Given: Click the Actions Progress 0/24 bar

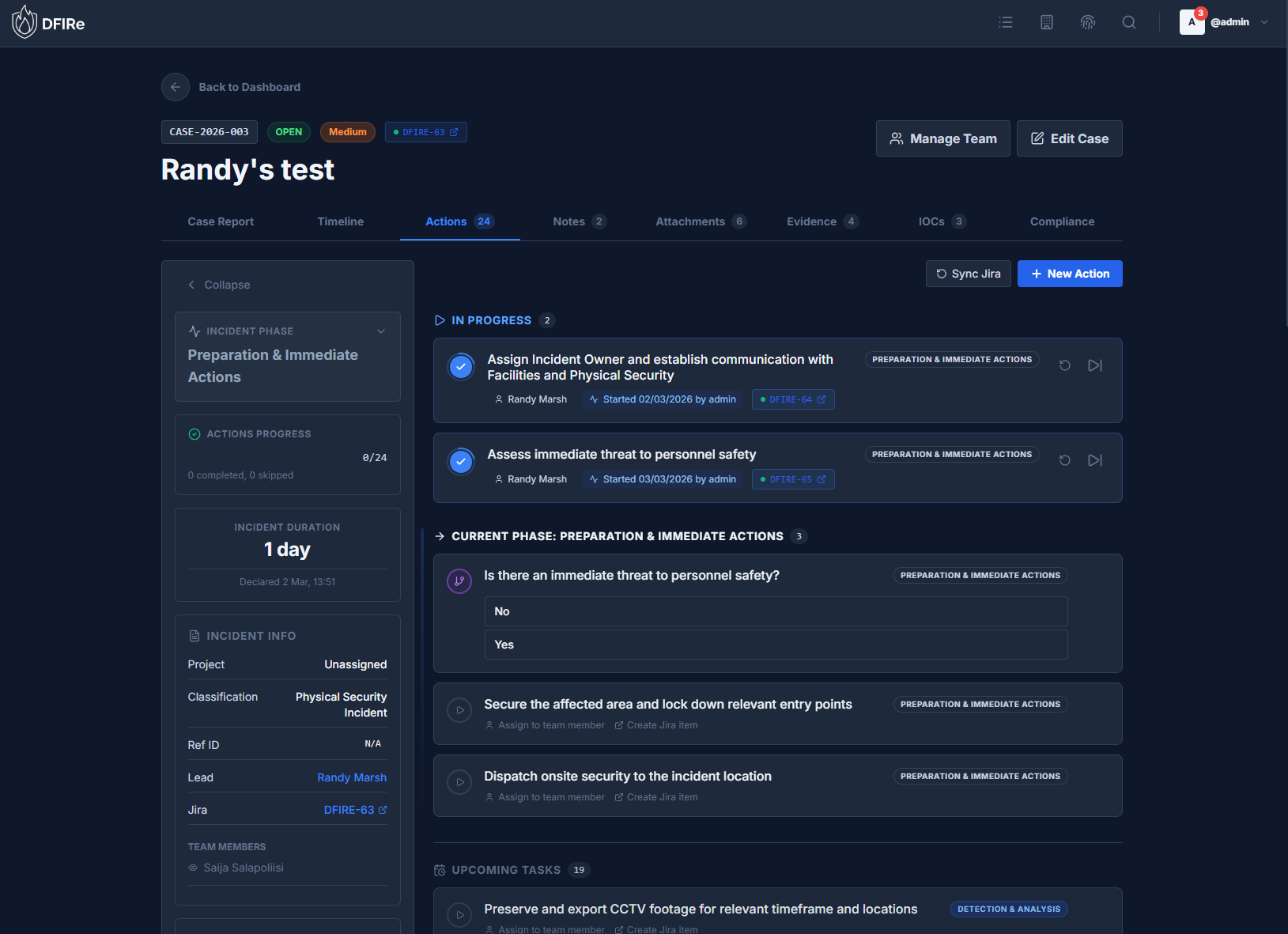Looking at the screenshot, I should [287, 455].
